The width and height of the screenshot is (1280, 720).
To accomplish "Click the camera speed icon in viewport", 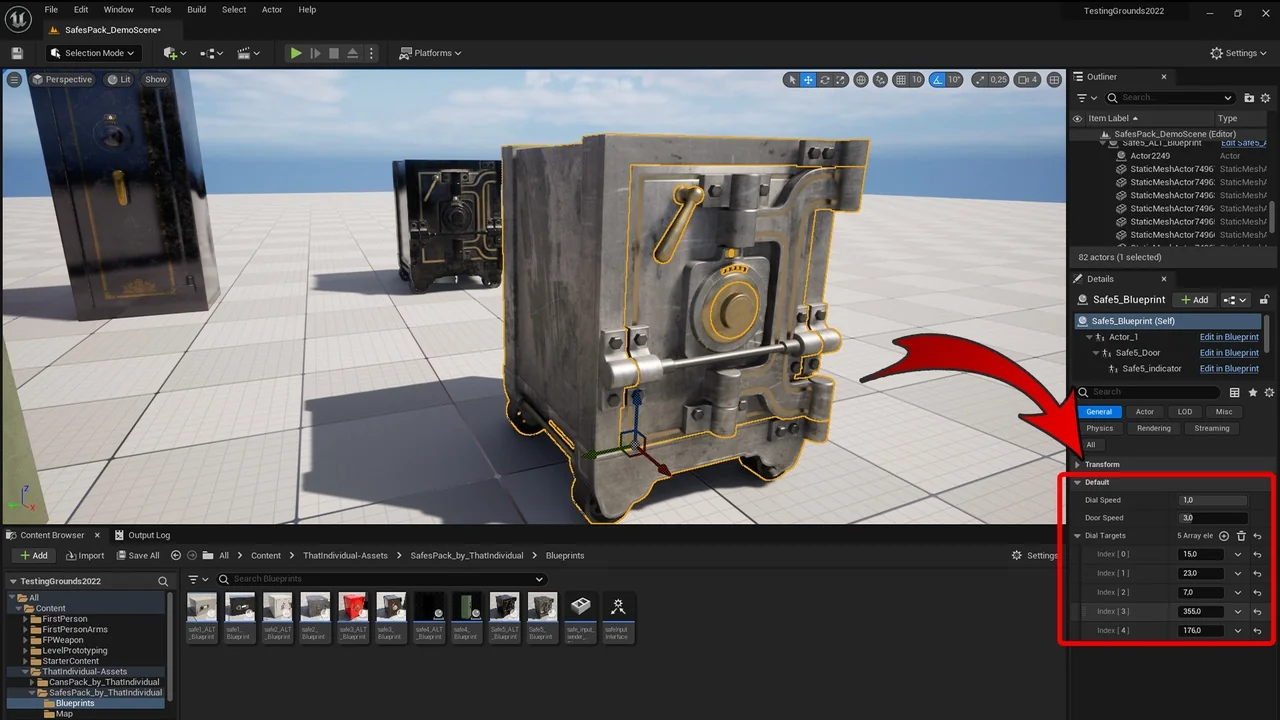I will tap(1021, 80).
